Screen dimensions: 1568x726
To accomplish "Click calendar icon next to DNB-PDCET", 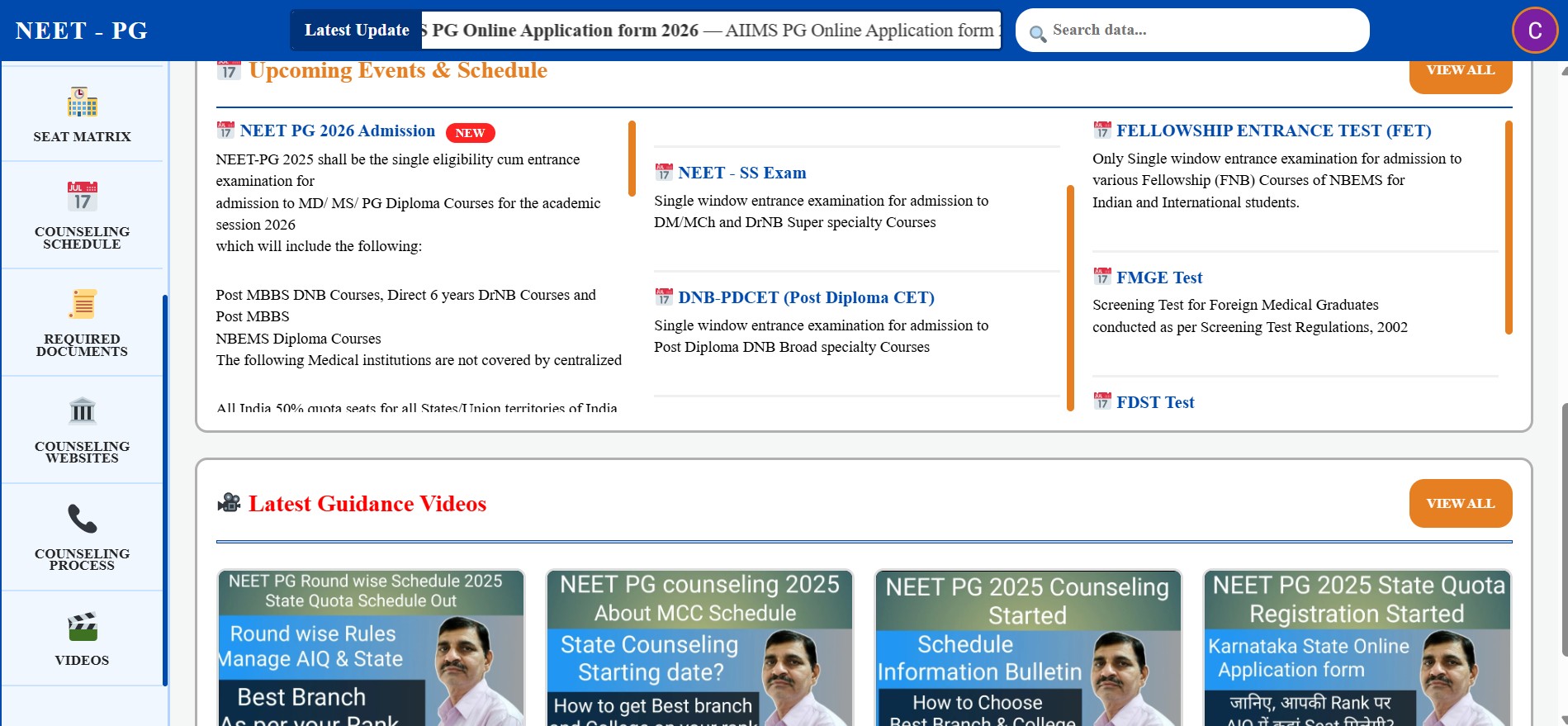I will (664, 297).
